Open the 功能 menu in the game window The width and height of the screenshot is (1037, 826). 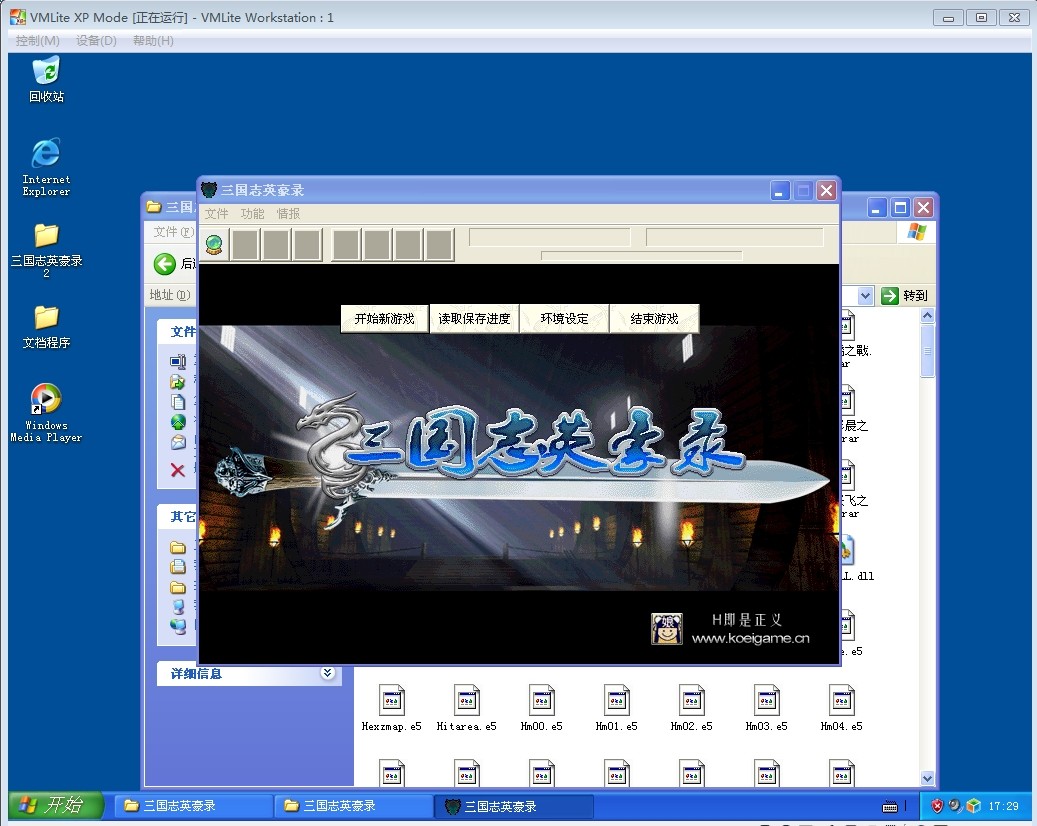coord(252,214)
